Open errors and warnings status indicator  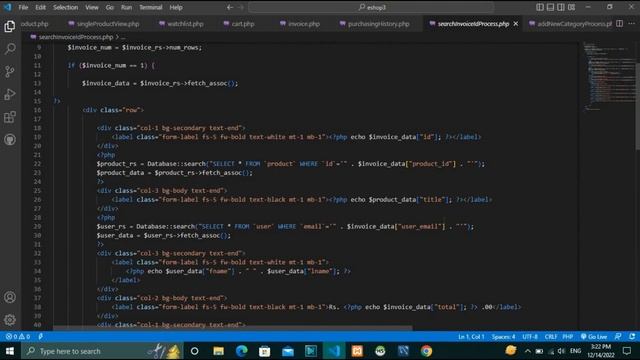coord(18,337)
